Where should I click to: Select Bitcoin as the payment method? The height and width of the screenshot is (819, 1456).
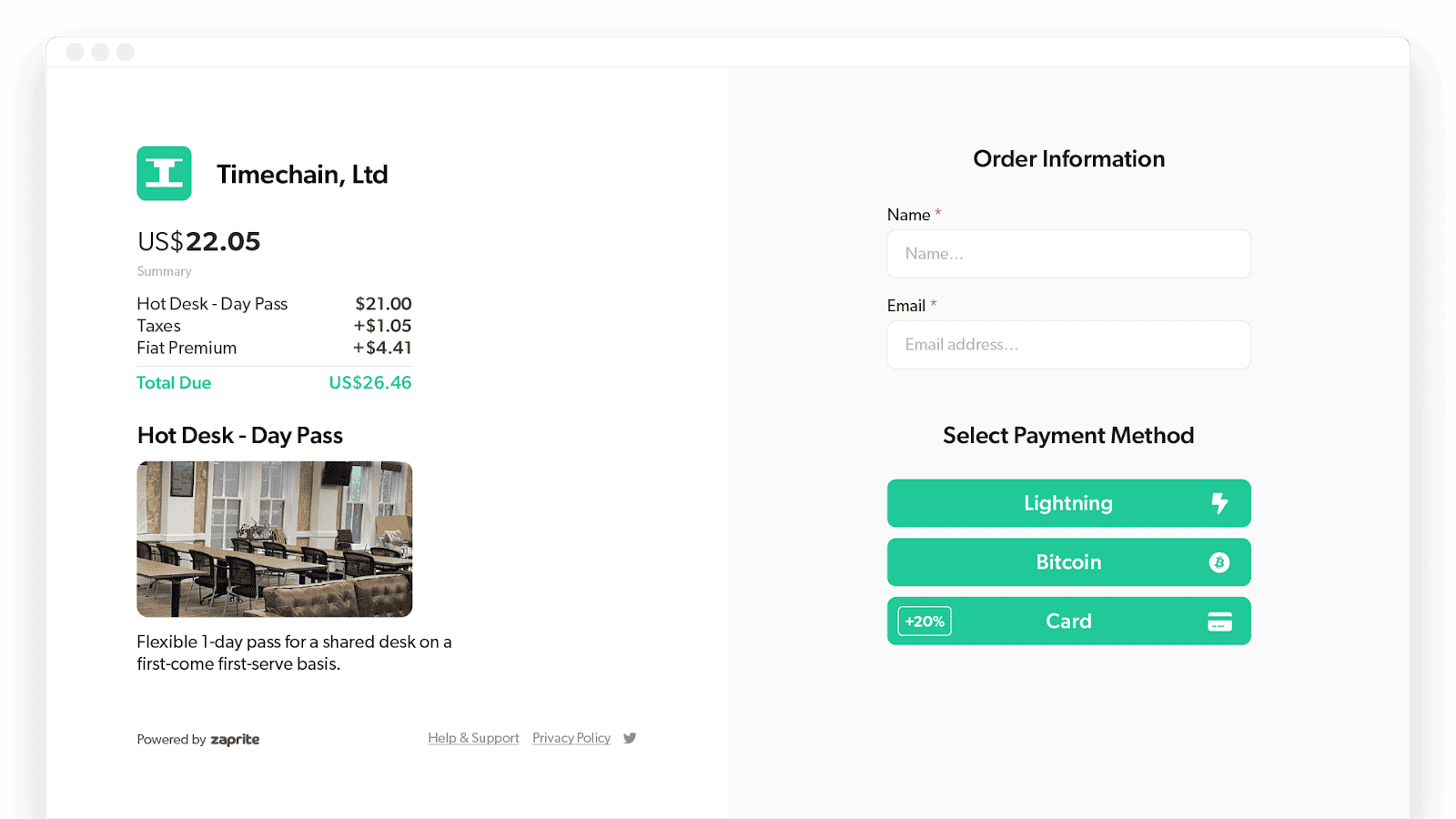tap(1068, 561)
